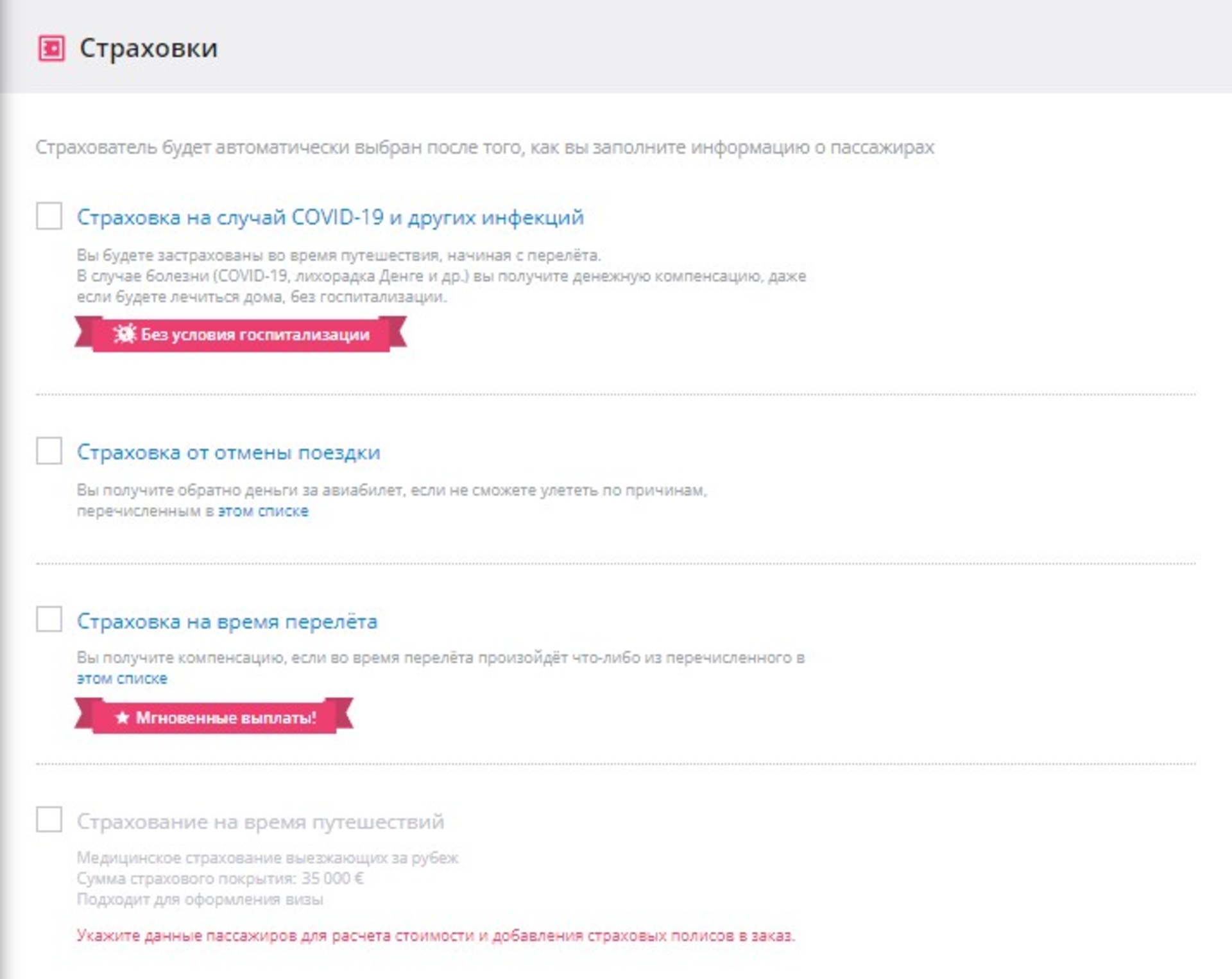Toggle the travel-period insurance checkbox

tap(49, 820)
